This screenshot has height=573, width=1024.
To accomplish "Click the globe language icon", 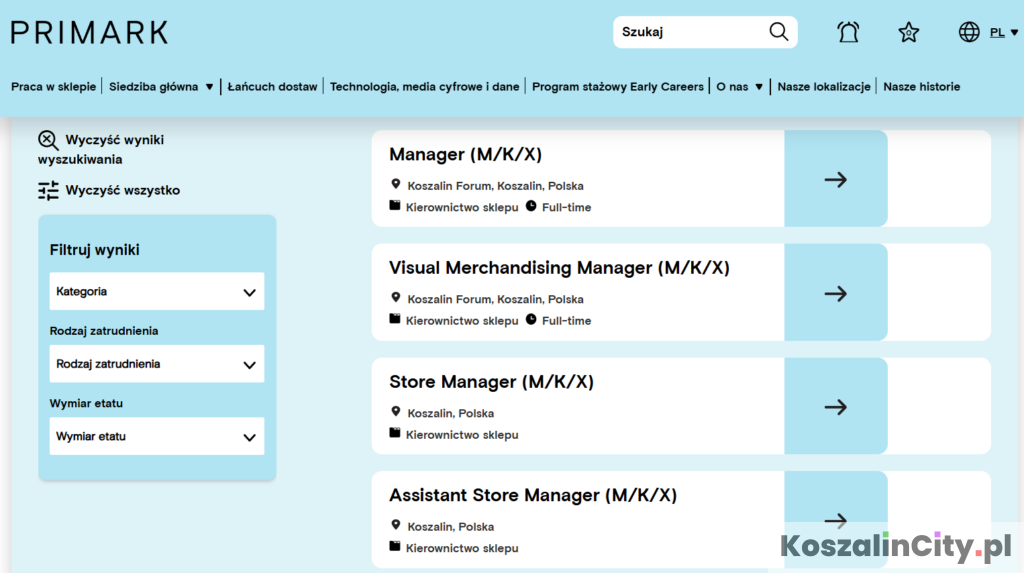I will (x=969, y=32).
